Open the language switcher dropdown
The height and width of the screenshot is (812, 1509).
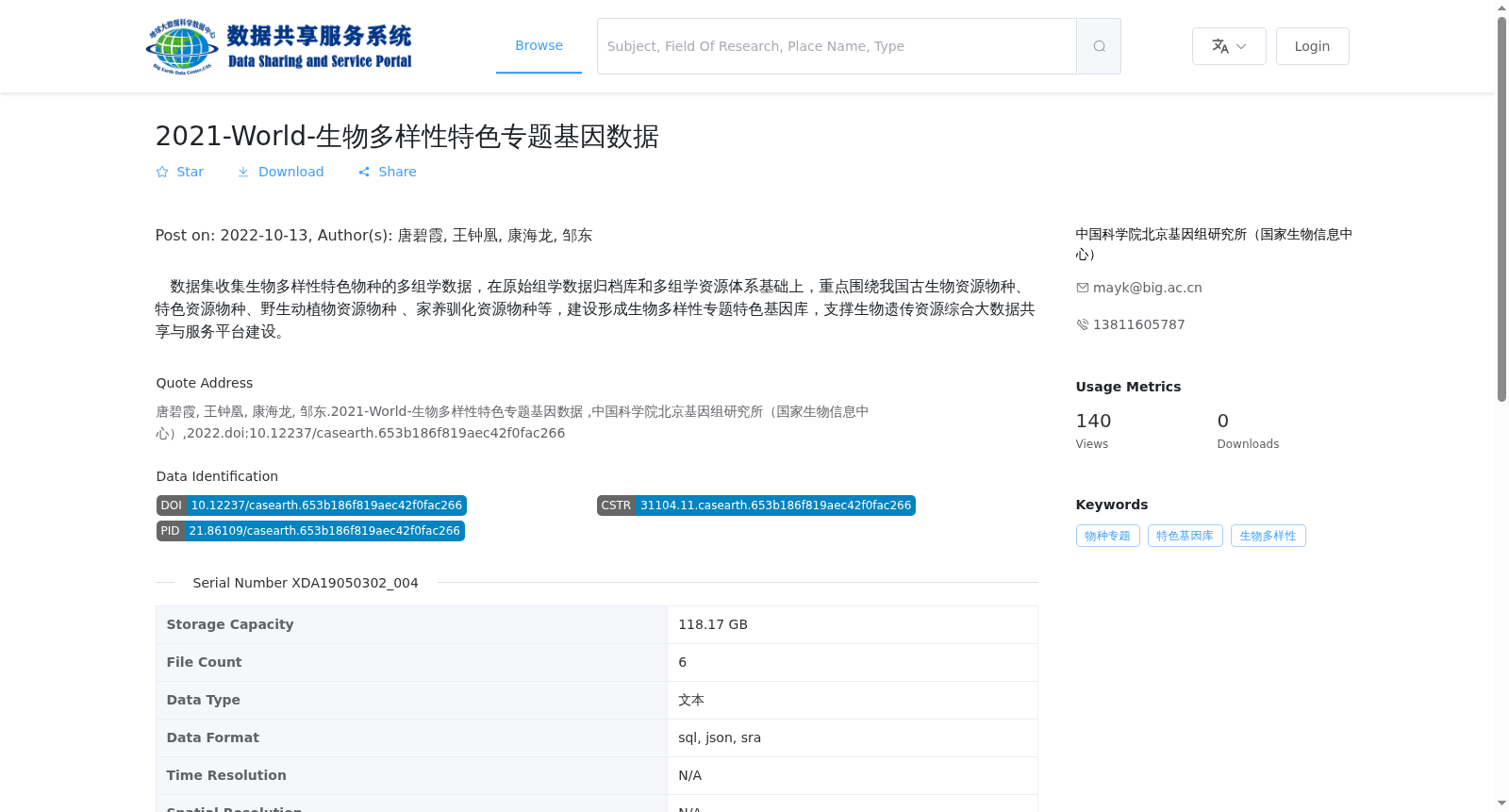click(x=1229, y=46)
